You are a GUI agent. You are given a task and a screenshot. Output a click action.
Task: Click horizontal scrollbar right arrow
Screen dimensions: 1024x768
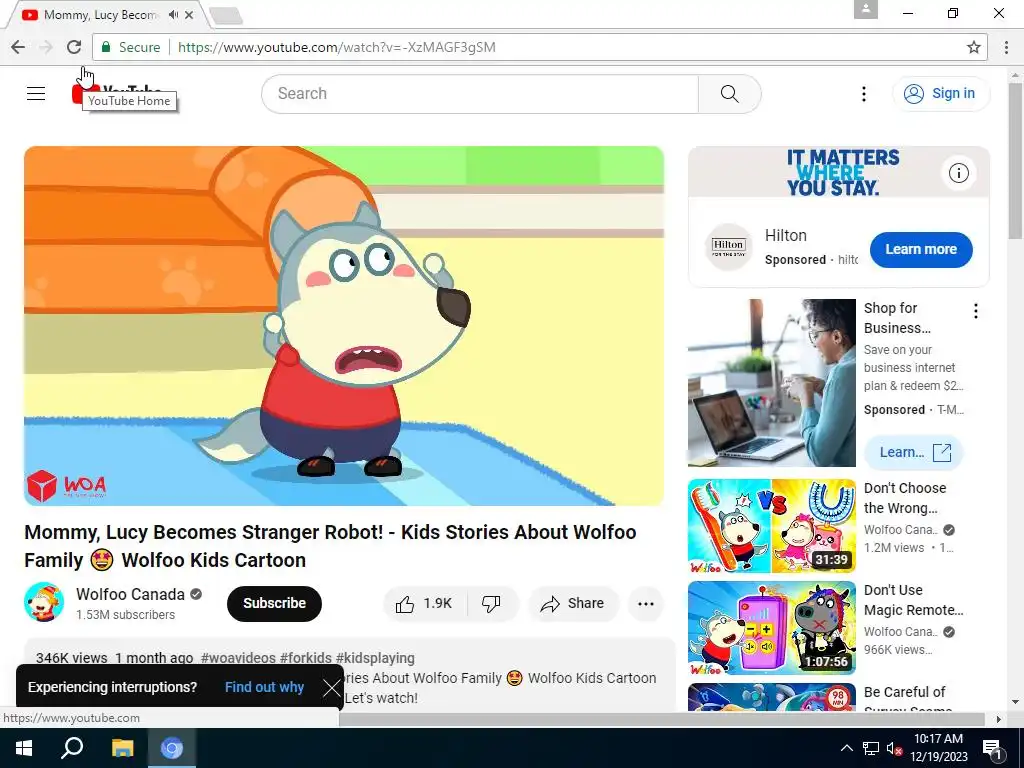point(999,719)
